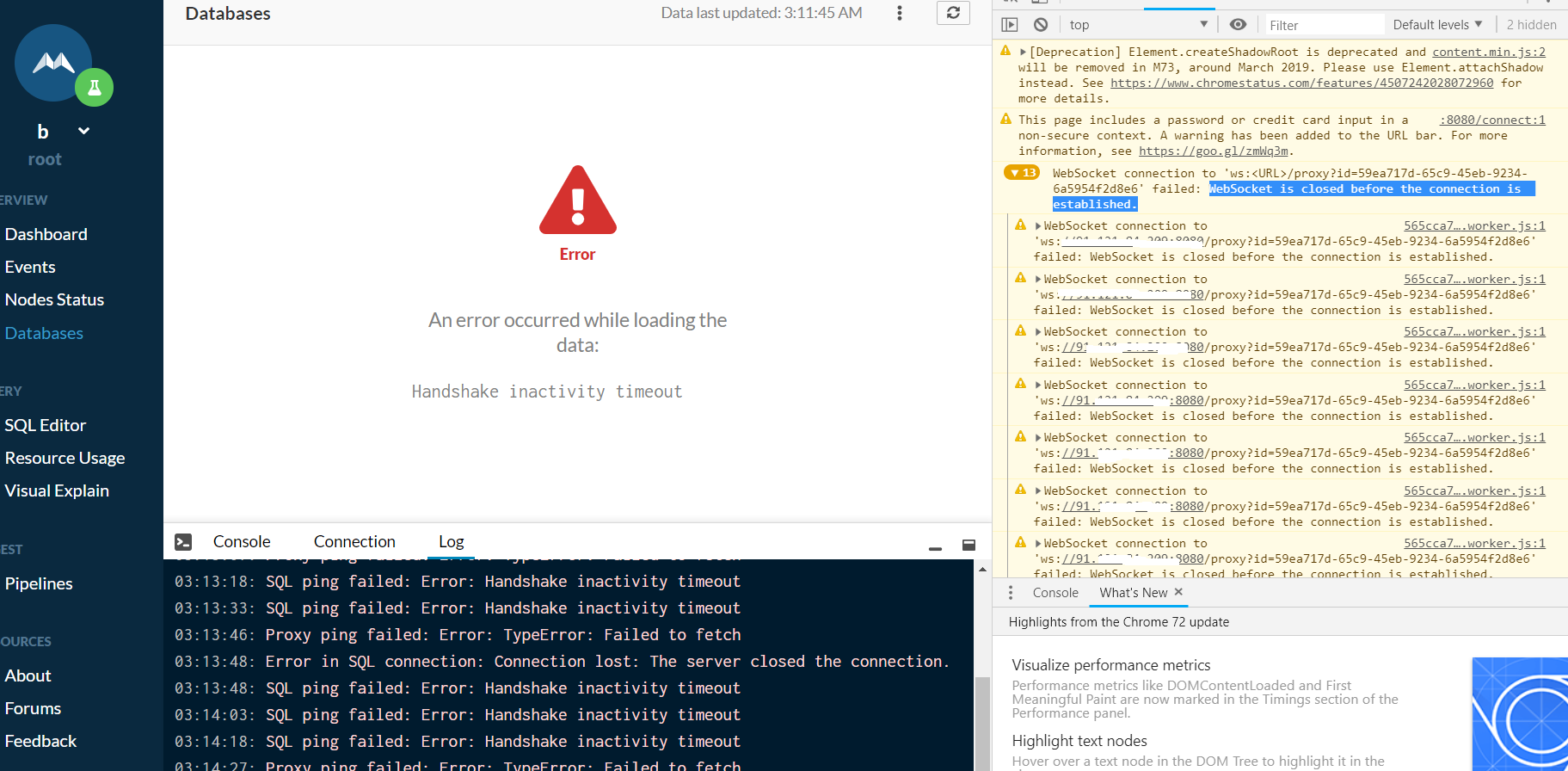Click the MemSQL logo in the sidebar

tap(53, 63)
